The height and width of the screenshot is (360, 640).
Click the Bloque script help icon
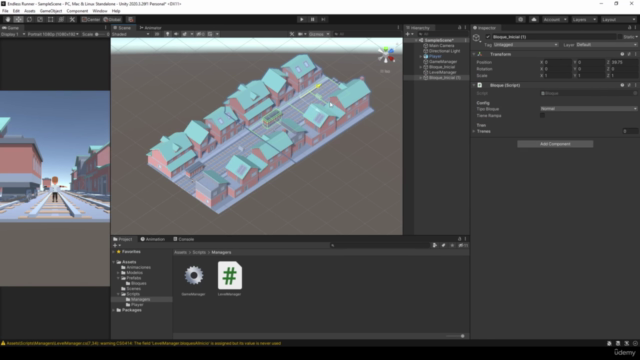622,85
